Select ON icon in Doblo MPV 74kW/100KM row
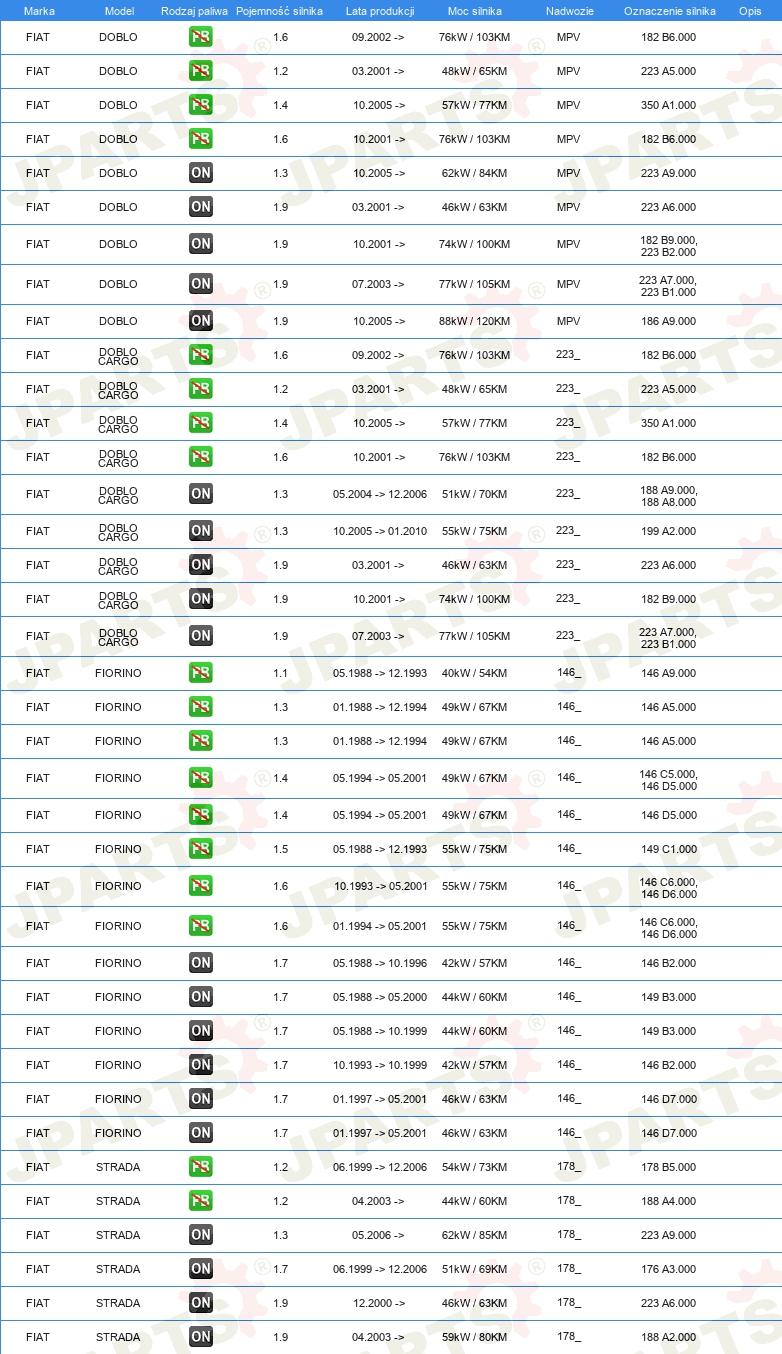 [x=201, y=244]
